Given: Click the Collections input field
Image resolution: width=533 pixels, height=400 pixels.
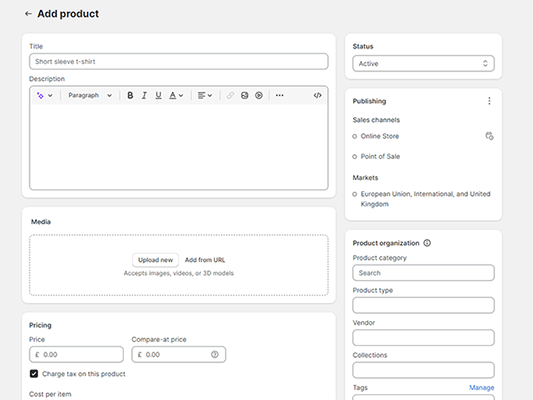Looking at the screenshot, I should click(423, 370).
